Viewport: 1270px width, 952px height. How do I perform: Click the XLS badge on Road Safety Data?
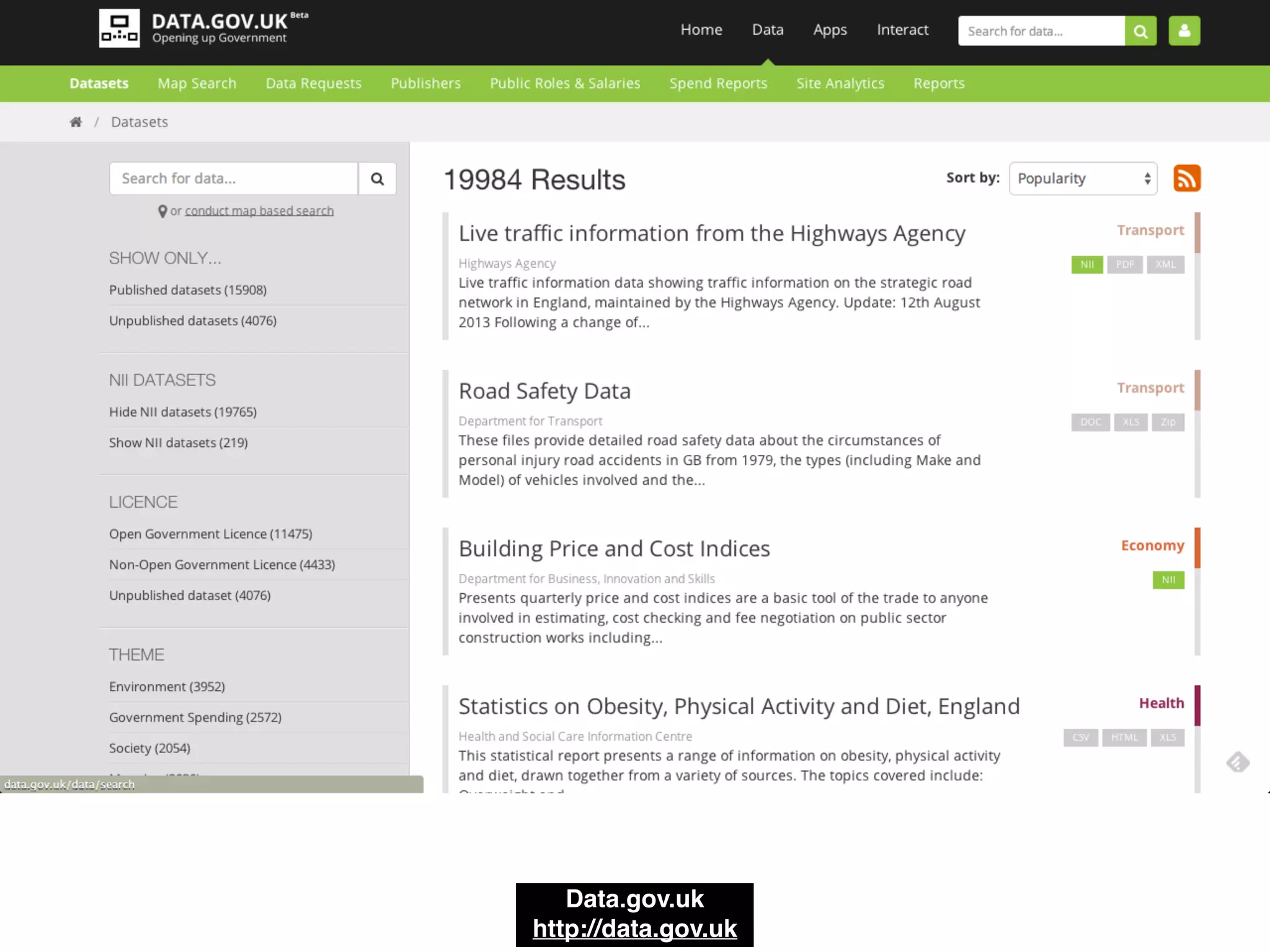pos(1131,422)
